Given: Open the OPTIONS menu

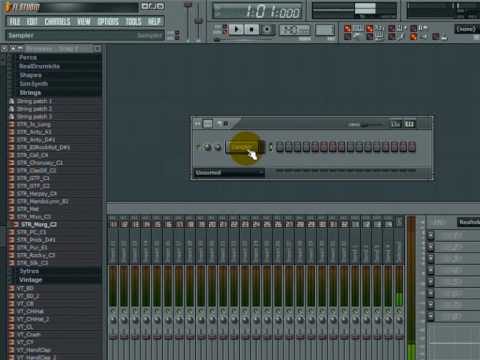Looking at the screenshot, I should tap(108, 22).
